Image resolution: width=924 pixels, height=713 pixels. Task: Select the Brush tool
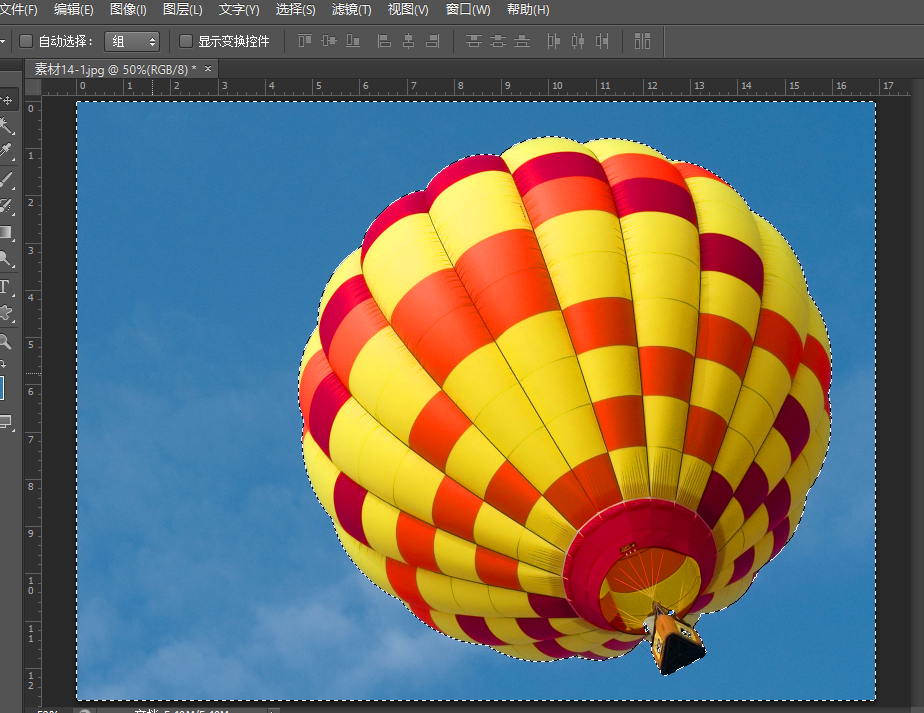click(x=6, y=180)
